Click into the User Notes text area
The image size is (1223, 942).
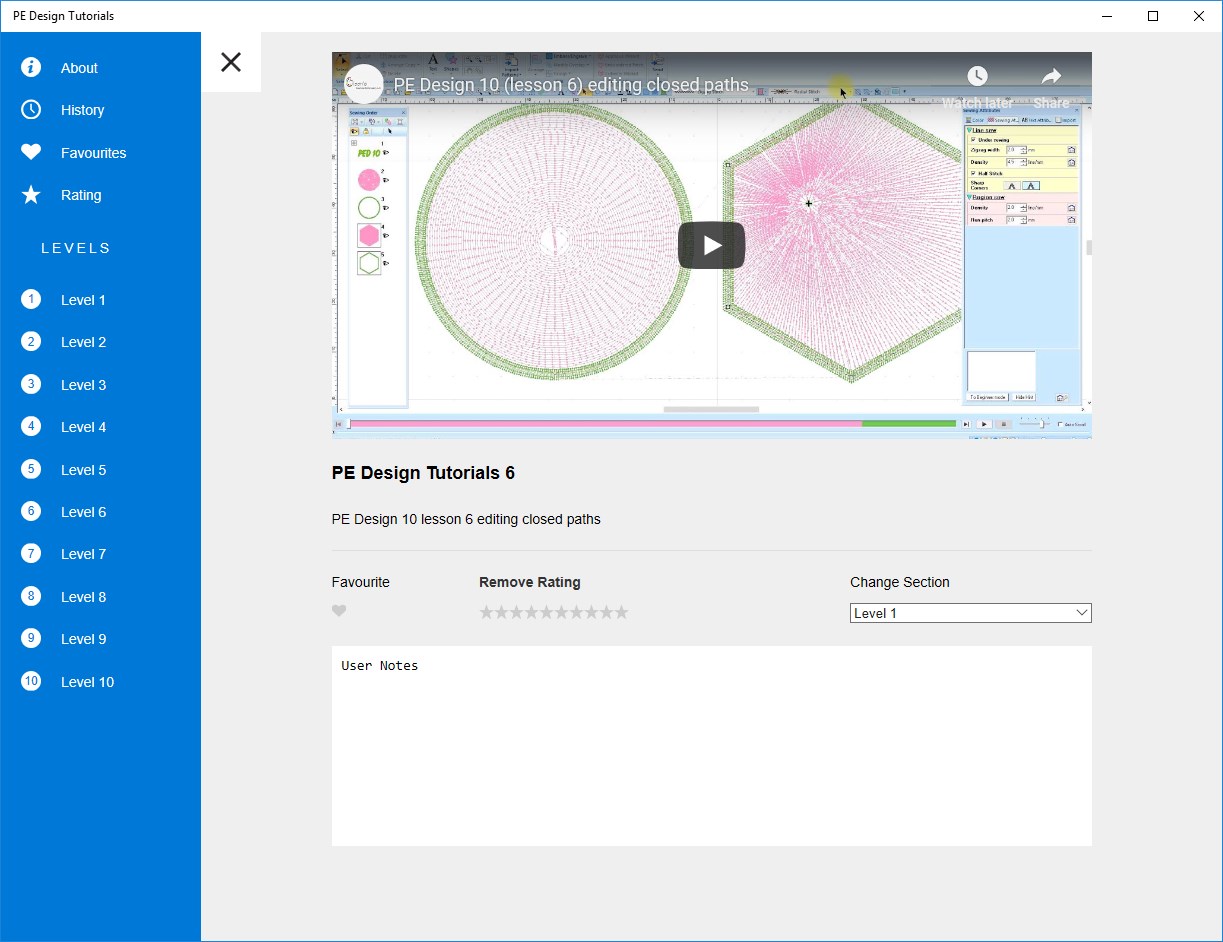point(712,746)
